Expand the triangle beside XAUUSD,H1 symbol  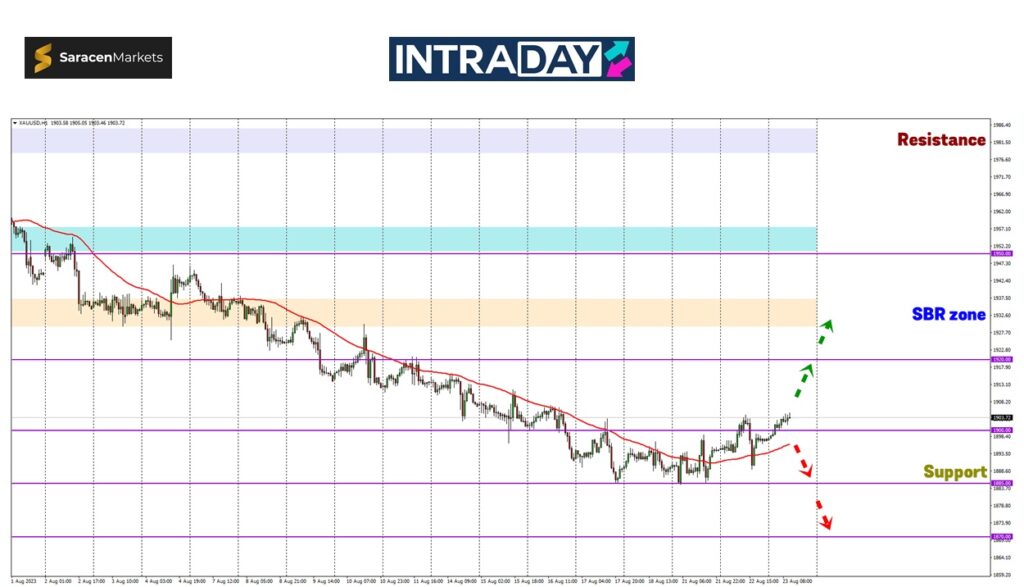[15, 123]
